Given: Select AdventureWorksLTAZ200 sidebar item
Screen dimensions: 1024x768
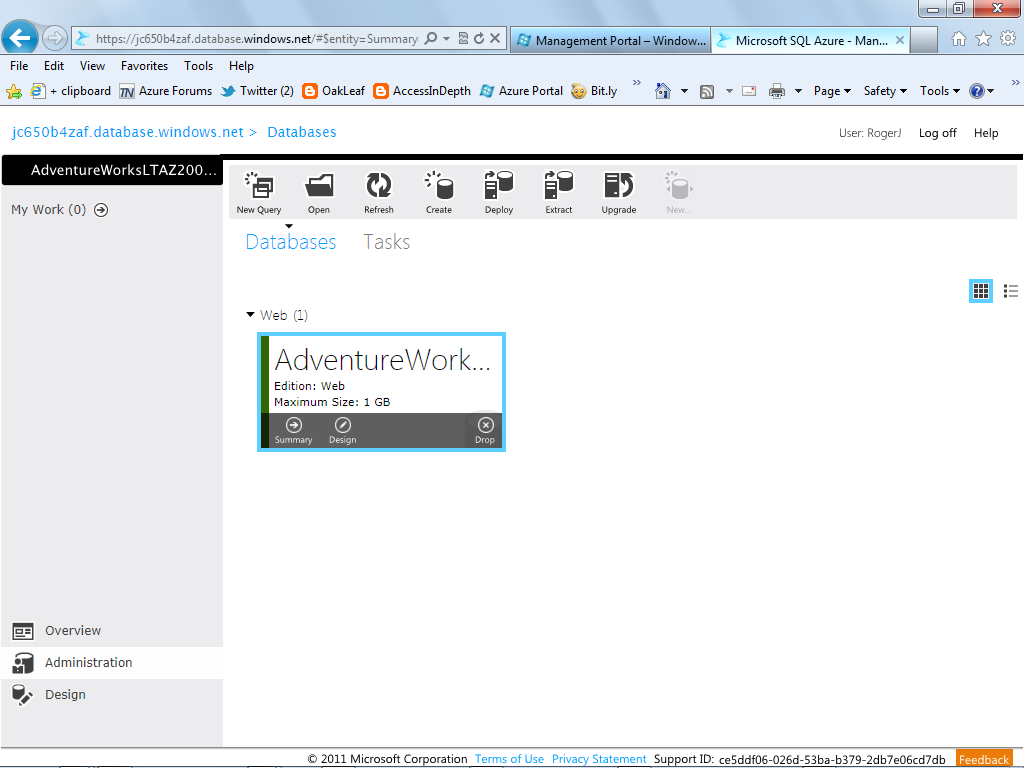Looking at the screenshot, I should [112, 170].
